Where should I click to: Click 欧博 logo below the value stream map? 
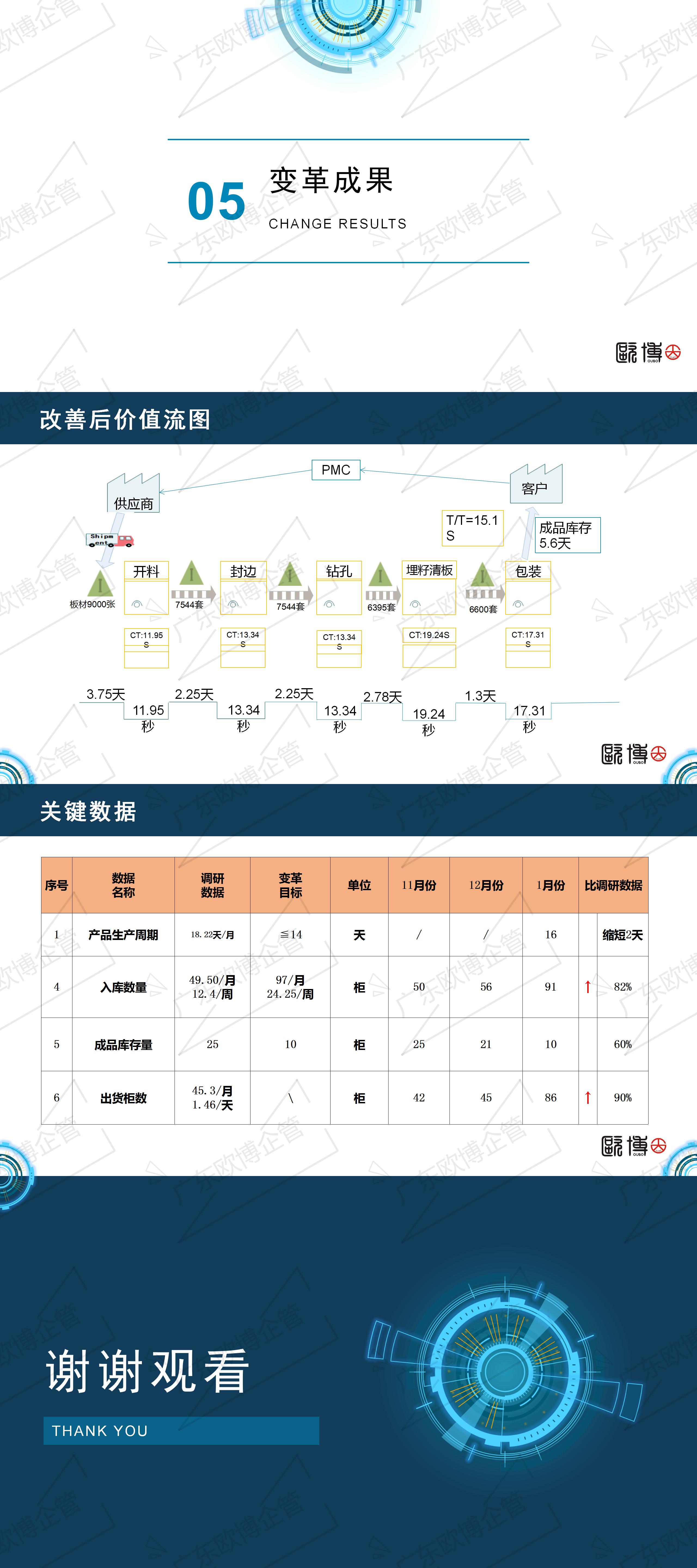[634, 754]
